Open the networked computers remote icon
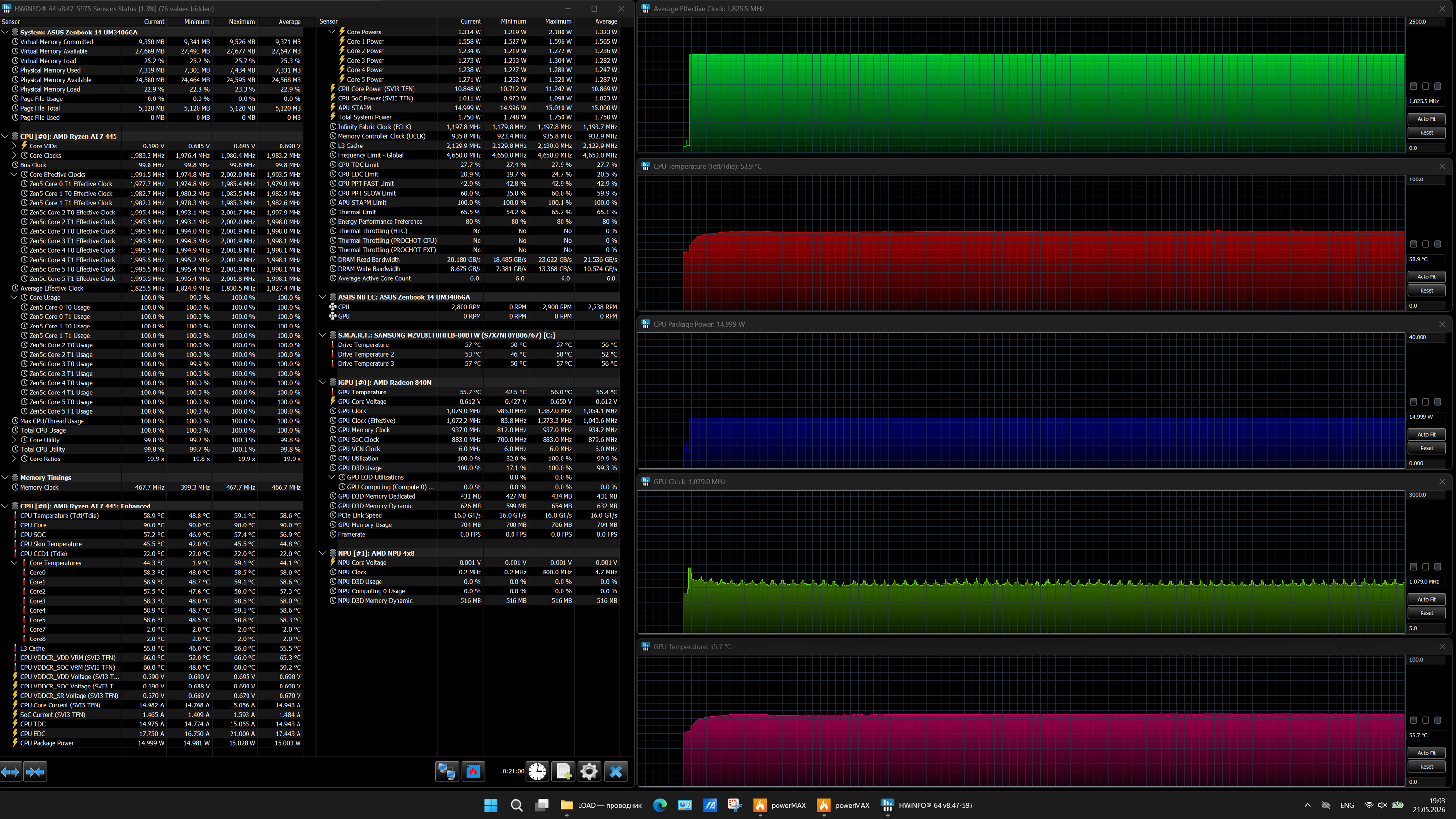Viewport: 1456px width, 819px height. click(447, 771)
